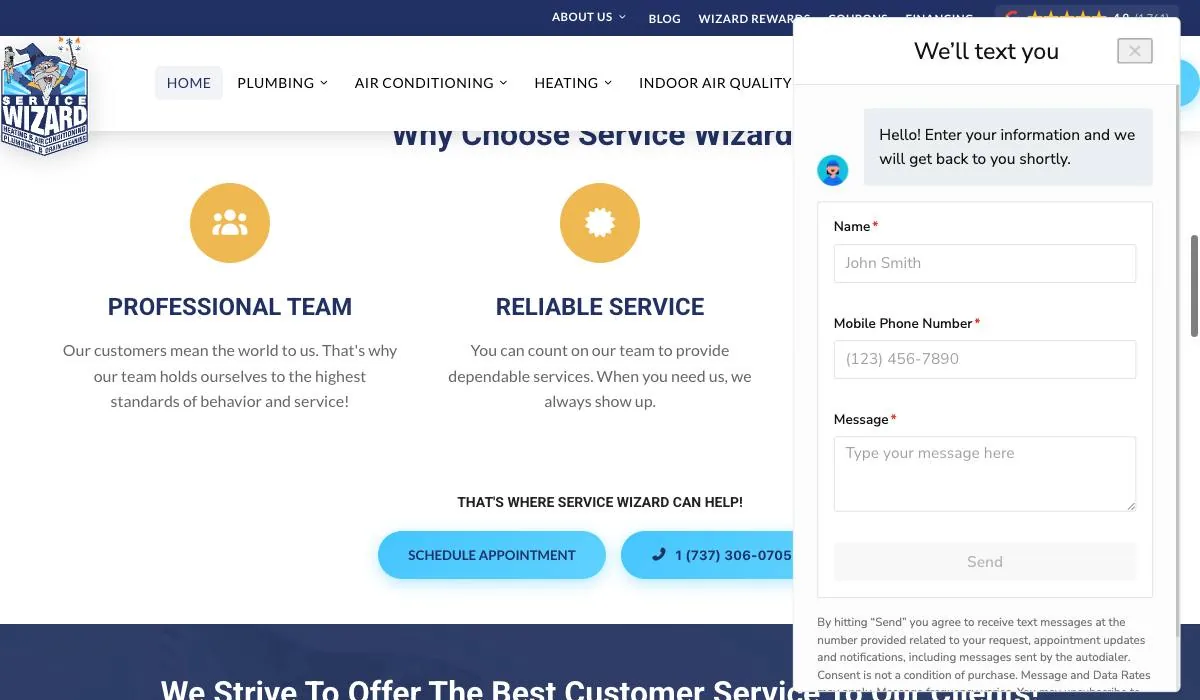Click the Reliable Service badge icon
Screen dimensions: 1200x700
pos(600,223)
